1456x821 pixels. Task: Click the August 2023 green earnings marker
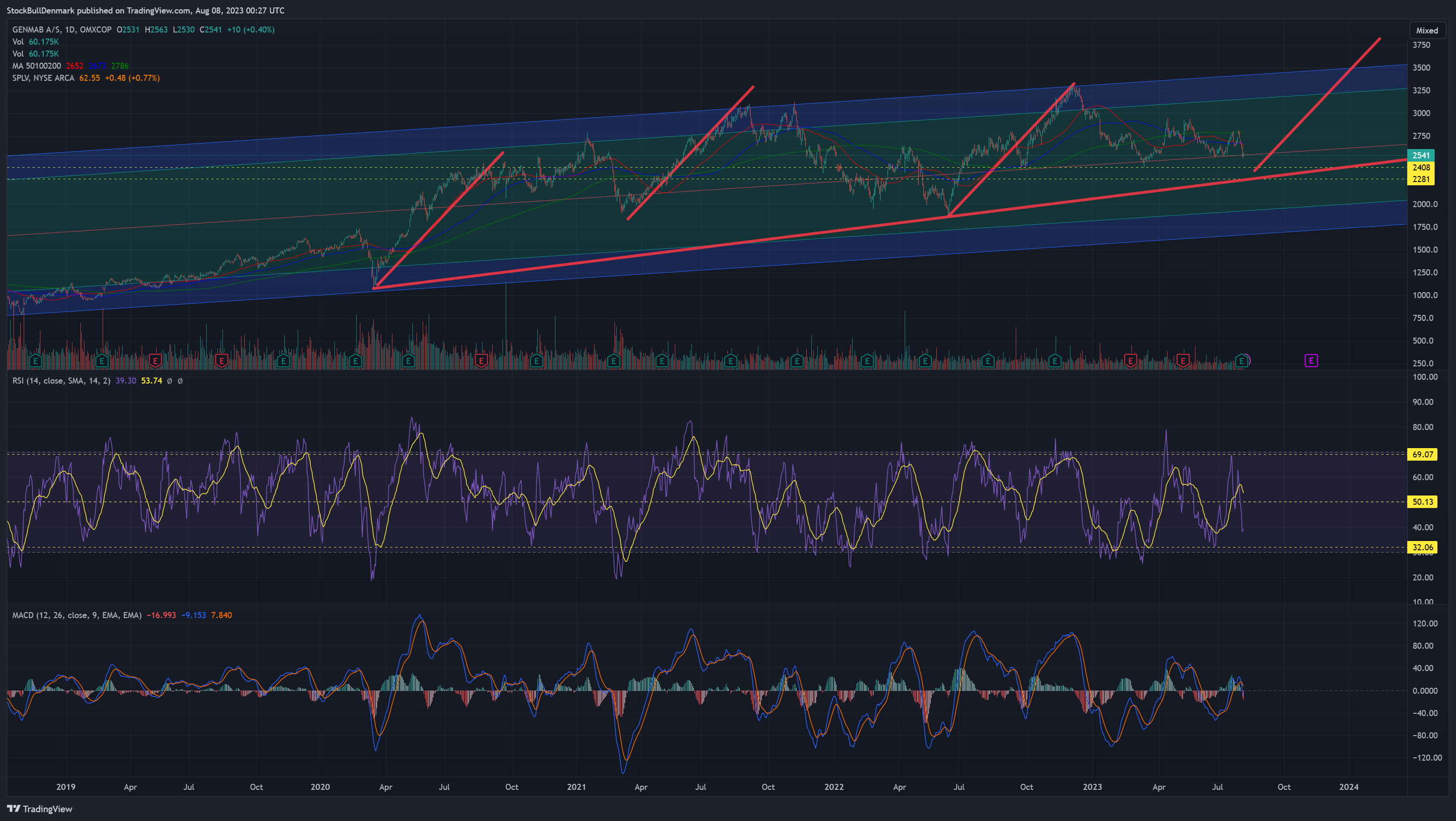[x=1242, y=360]
